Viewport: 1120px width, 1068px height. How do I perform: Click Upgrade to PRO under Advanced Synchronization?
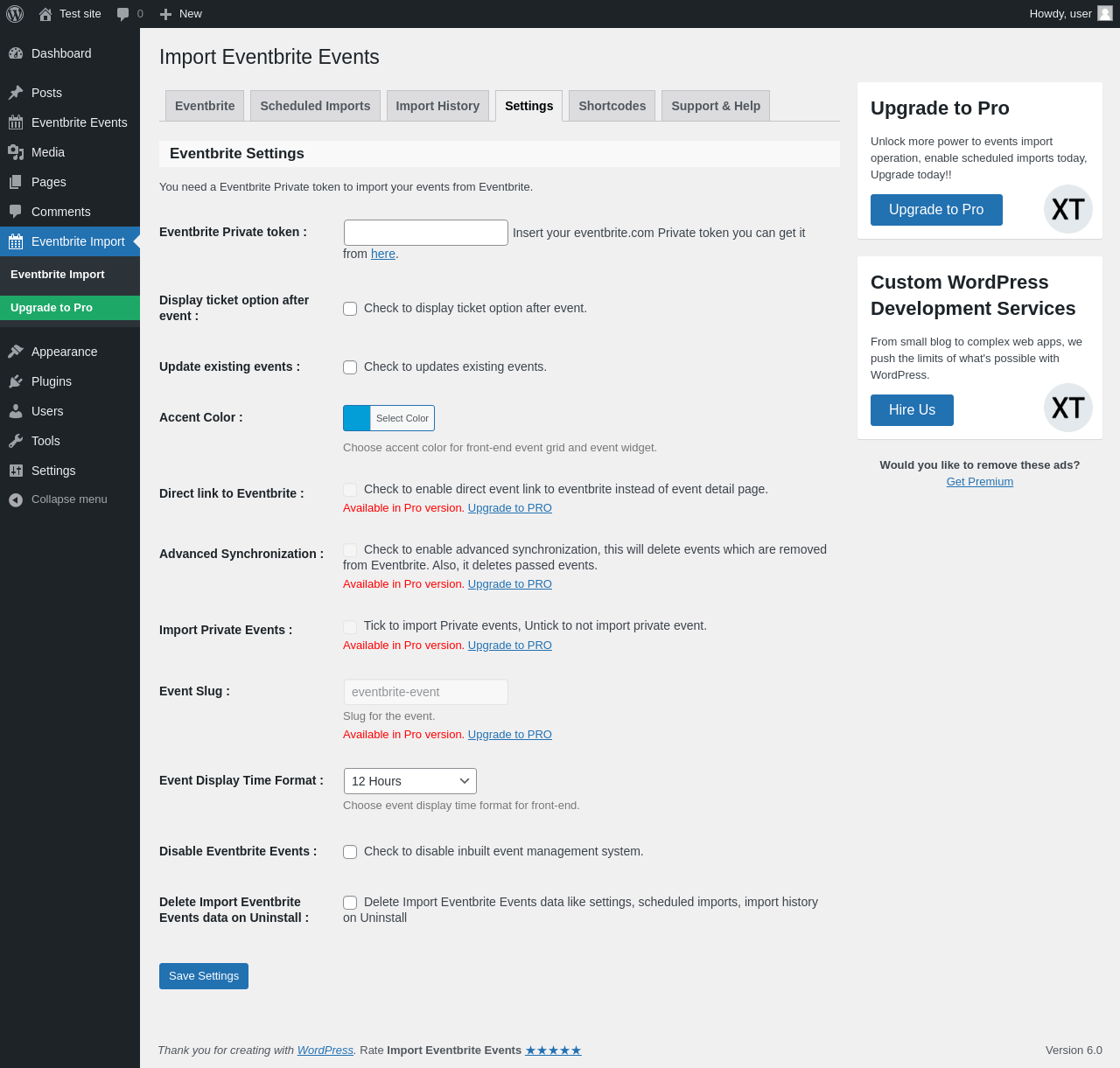pos(510,584)
